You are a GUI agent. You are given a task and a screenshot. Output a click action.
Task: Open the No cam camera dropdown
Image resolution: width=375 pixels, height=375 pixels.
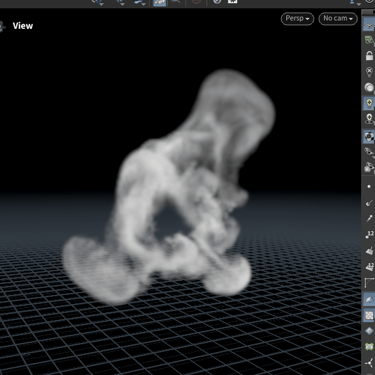[338, 18]
